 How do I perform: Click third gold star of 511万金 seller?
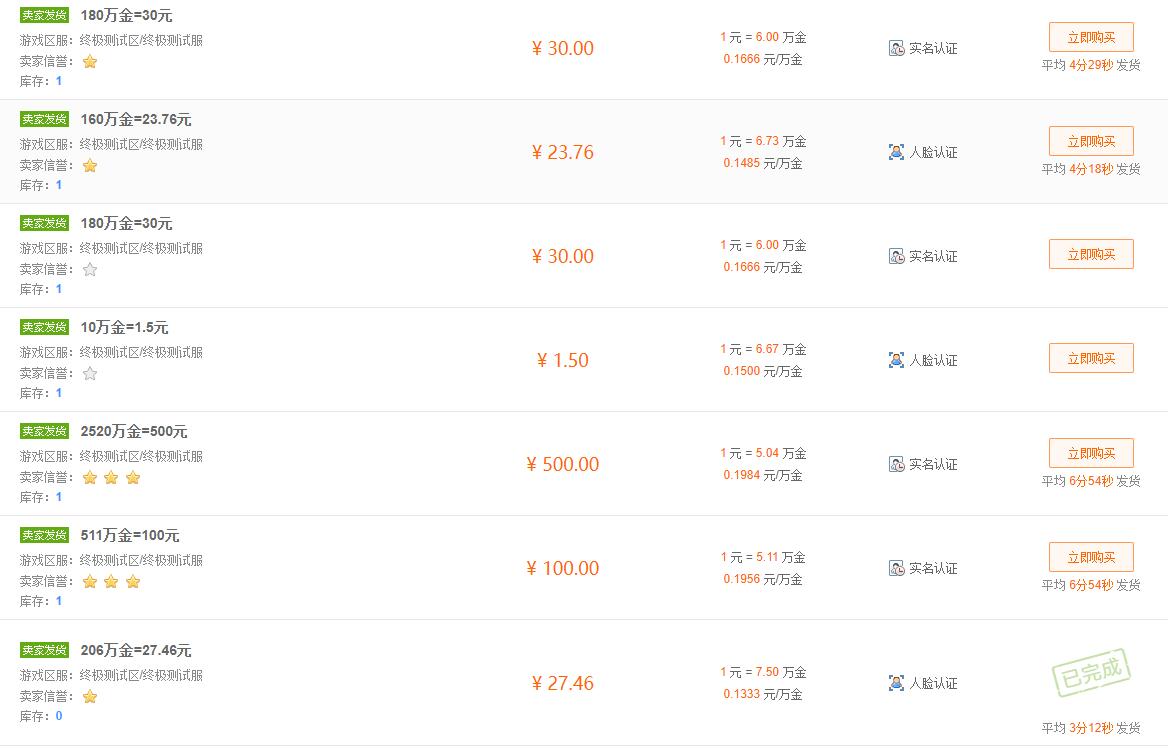[133, 581]
